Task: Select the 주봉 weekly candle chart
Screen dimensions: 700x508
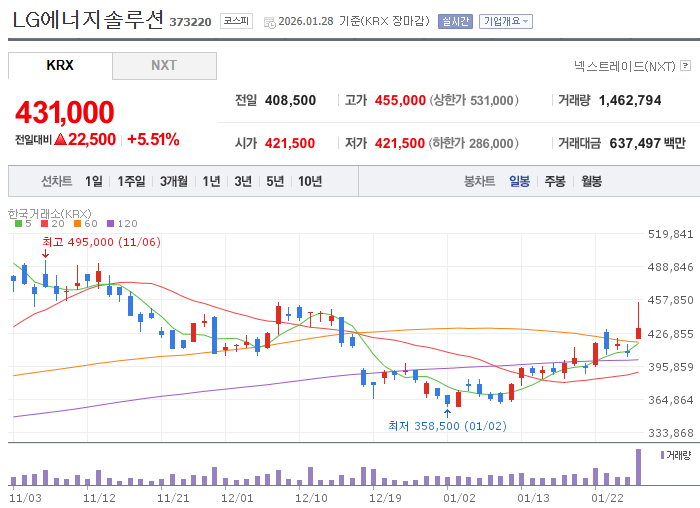Action: tap(555, 181)
